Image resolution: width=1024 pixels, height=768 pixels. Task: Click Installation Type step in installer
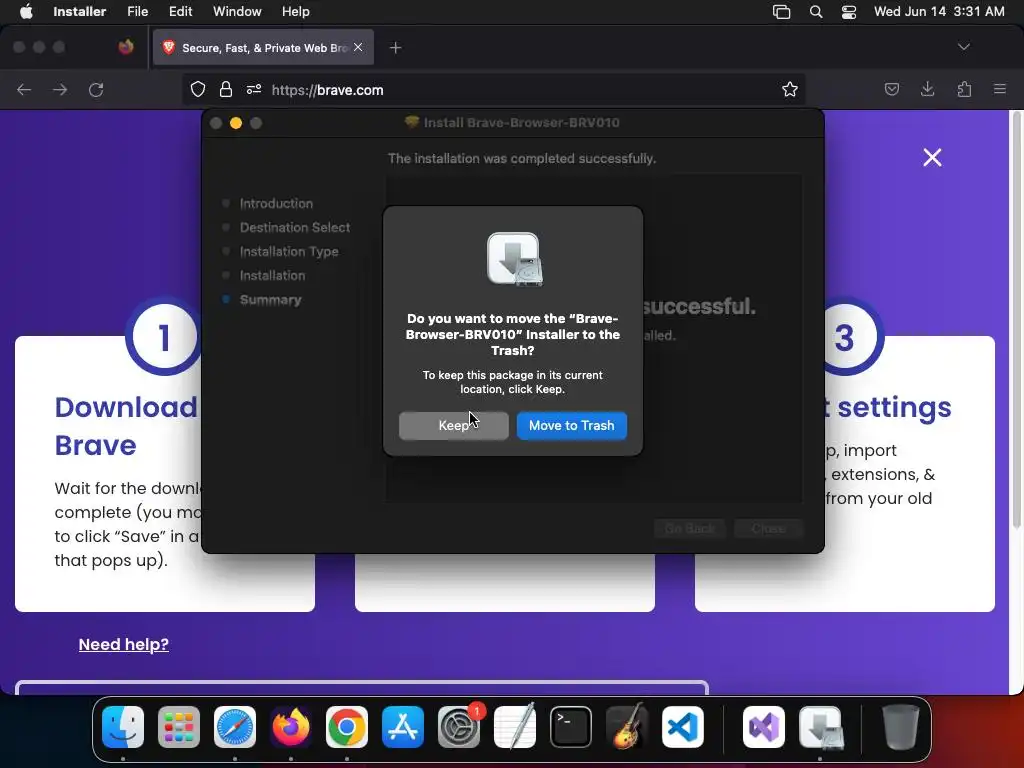pyautogui.click(x=289, y=251)
